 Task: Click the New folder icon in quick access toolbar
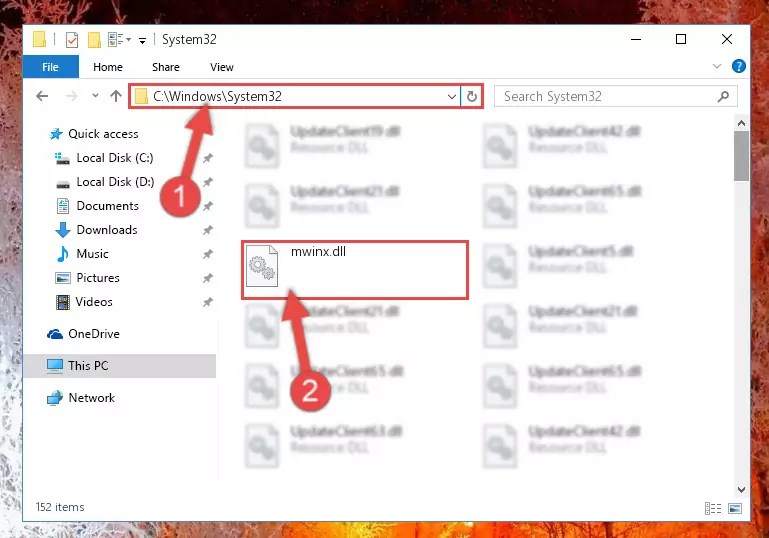tap(94, 39)
